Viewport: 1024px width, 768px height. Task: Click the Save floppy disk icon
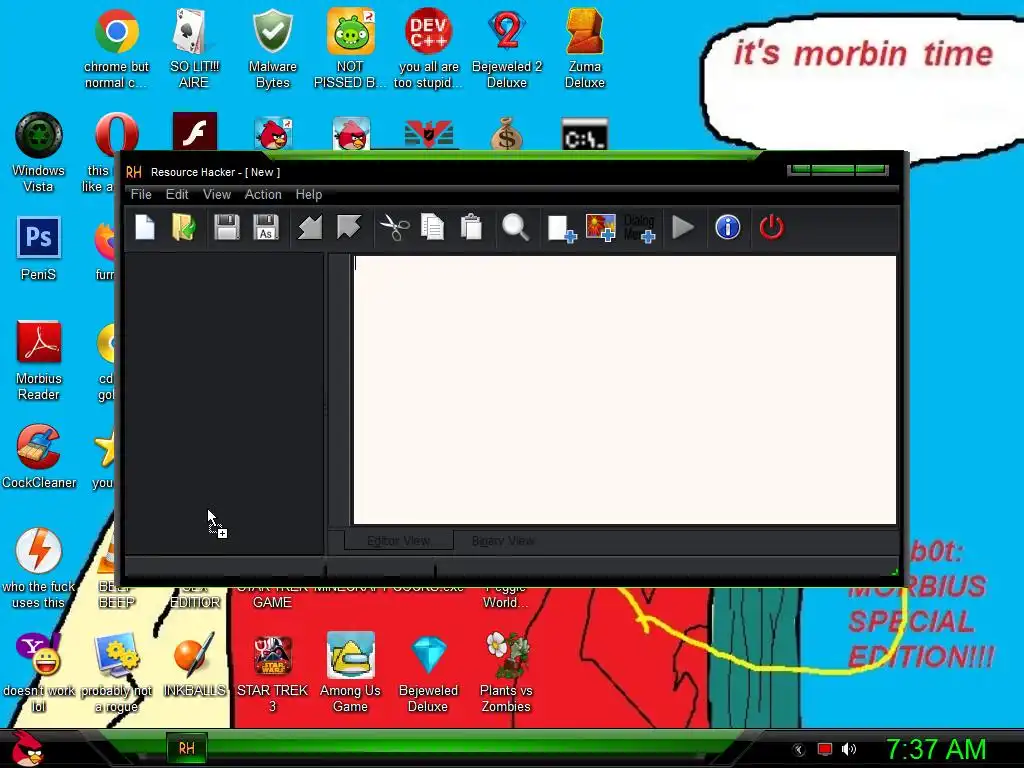(x=227, y=227)
